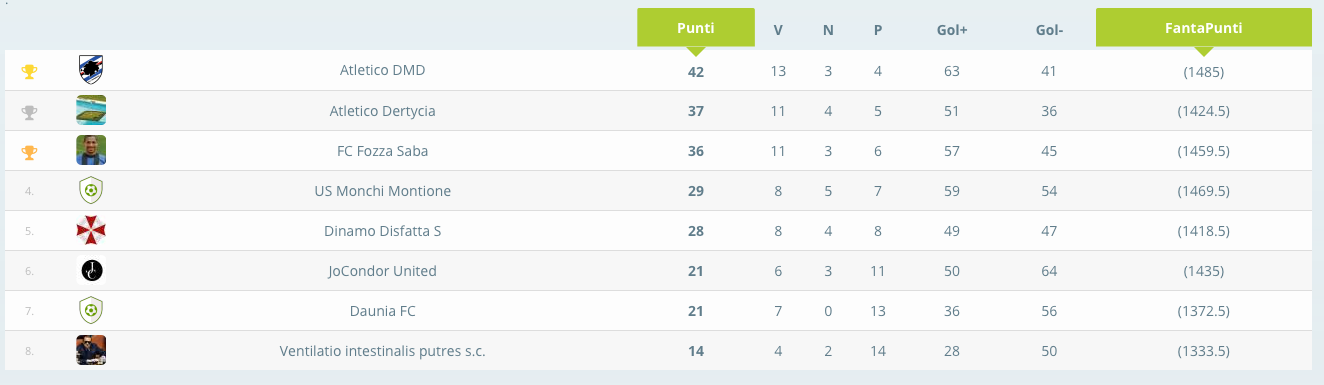1324x385 pixels.
Task: Open Ventilatio intestinalis putres s.c. team link
Action: [x=383, y=351]
